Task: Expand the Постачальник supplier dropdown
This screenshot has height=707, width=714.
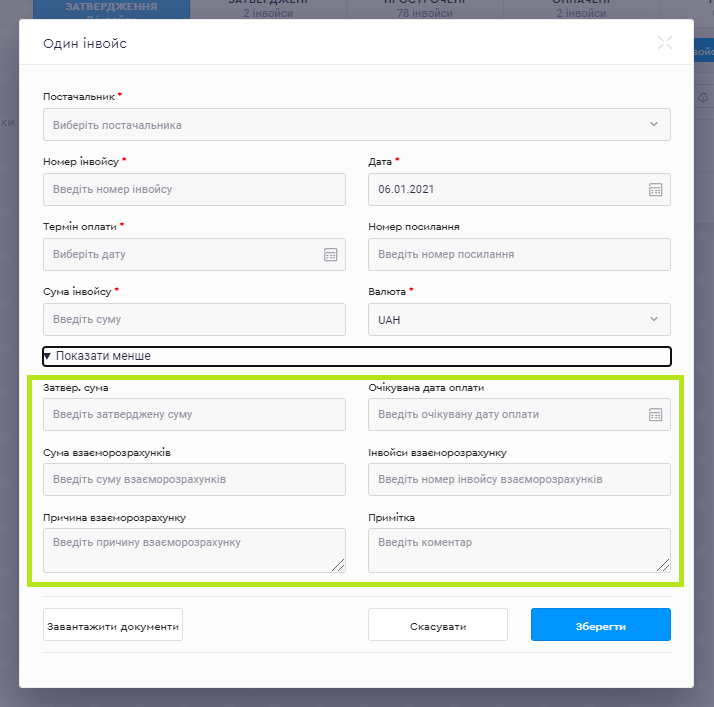Action: click(356, 125)
